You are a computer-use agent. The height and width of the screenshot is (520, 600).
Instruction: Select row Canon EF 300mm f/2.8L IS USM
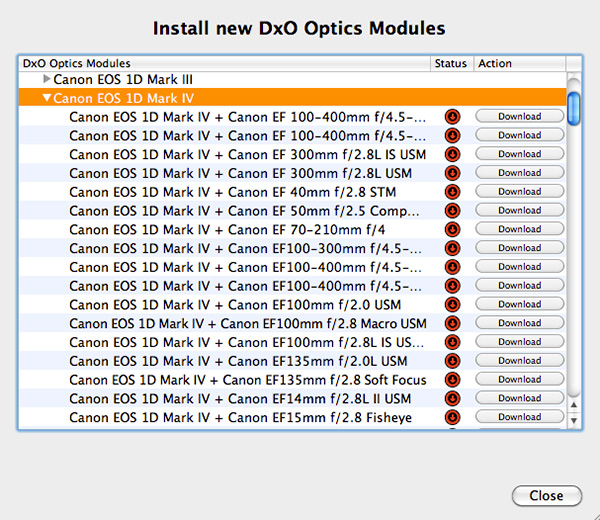[293, 154]
